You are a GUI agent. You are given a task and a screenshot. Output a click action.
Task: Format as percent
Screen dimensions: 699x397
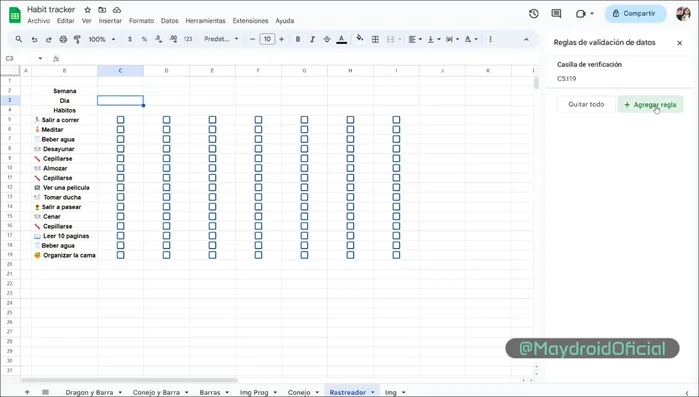point(144,39)
